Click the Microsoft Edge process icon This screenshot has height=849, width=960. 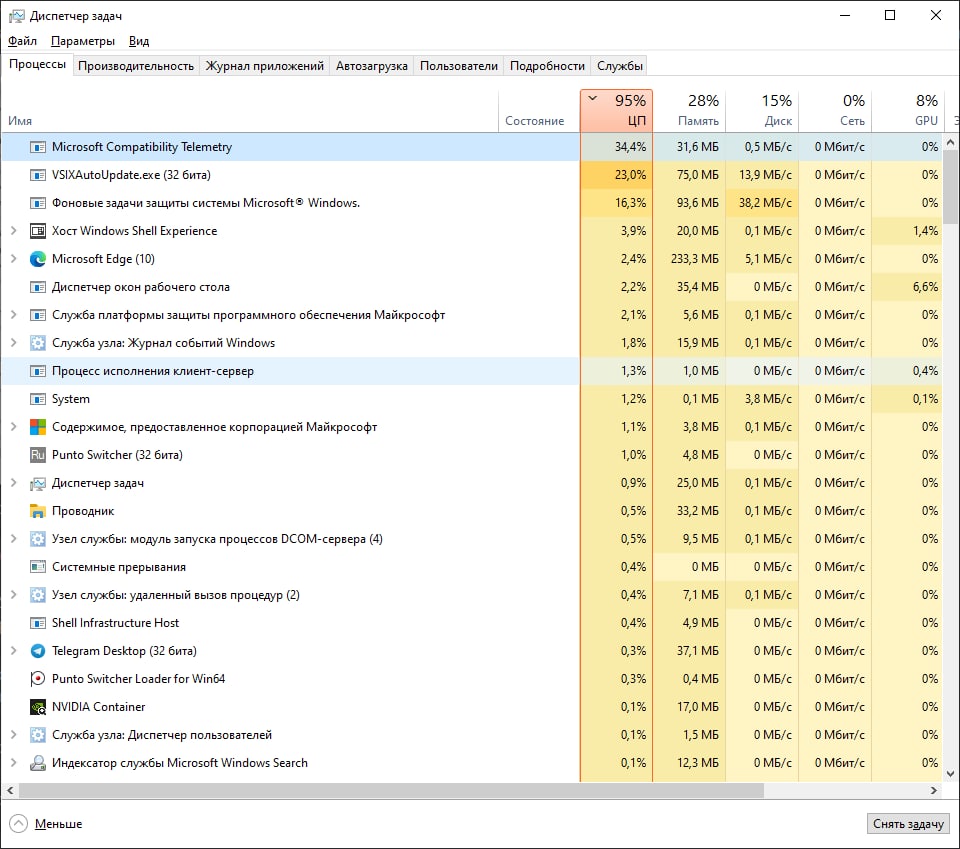coord(38,259)
